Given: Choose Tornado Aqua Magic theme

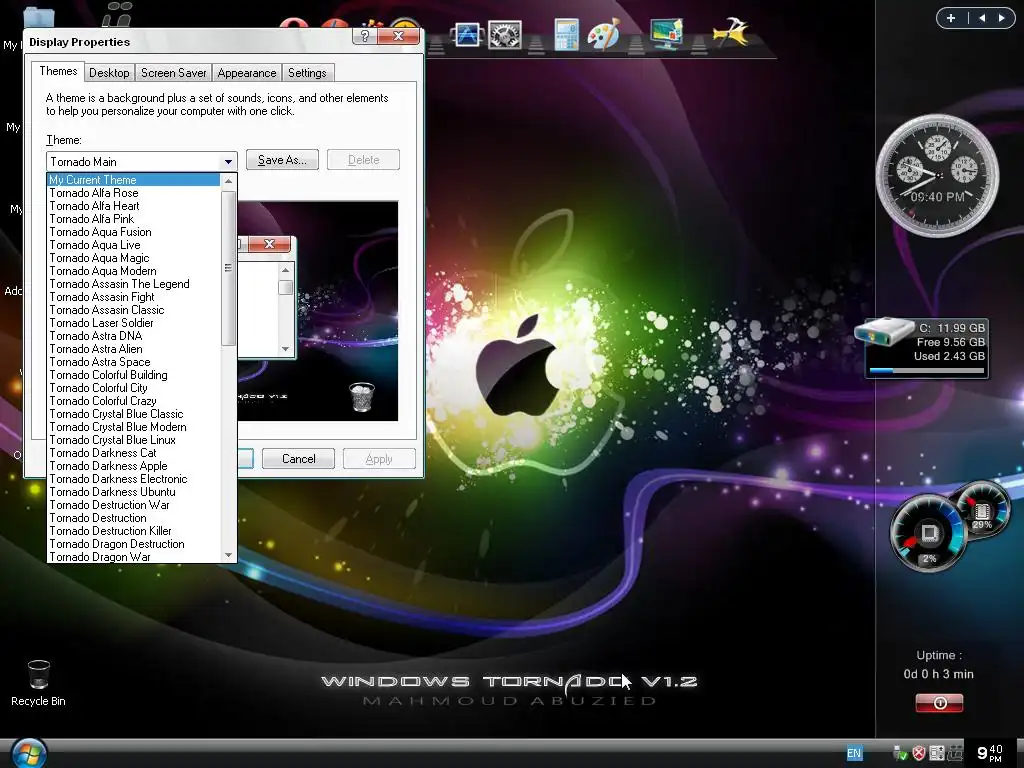Looking at the screenshot, I should 134,258.
